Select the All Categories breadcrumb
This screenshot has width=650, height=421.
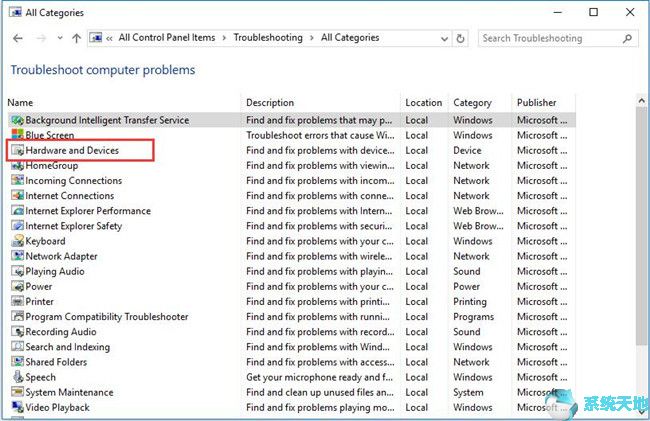tap(350, 38)
